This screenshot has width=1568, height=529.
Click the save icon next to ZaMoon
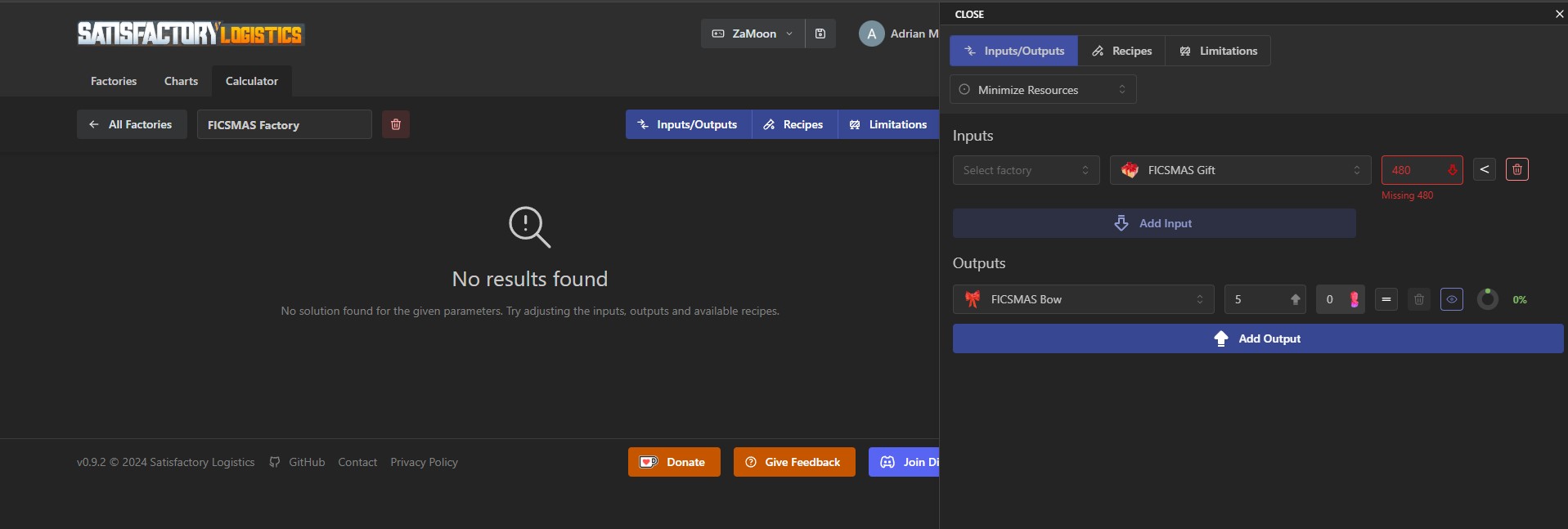pyautogui.click(x=820, y=34)
